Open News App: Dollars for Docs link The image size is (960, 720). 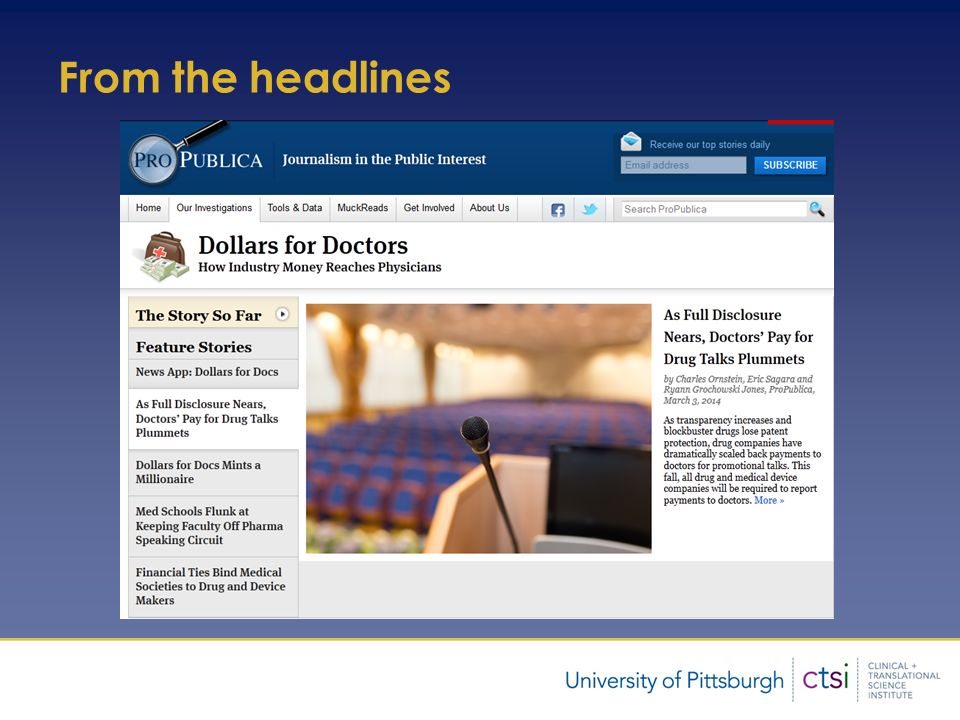pyautogui.click(x=207, y=372)
